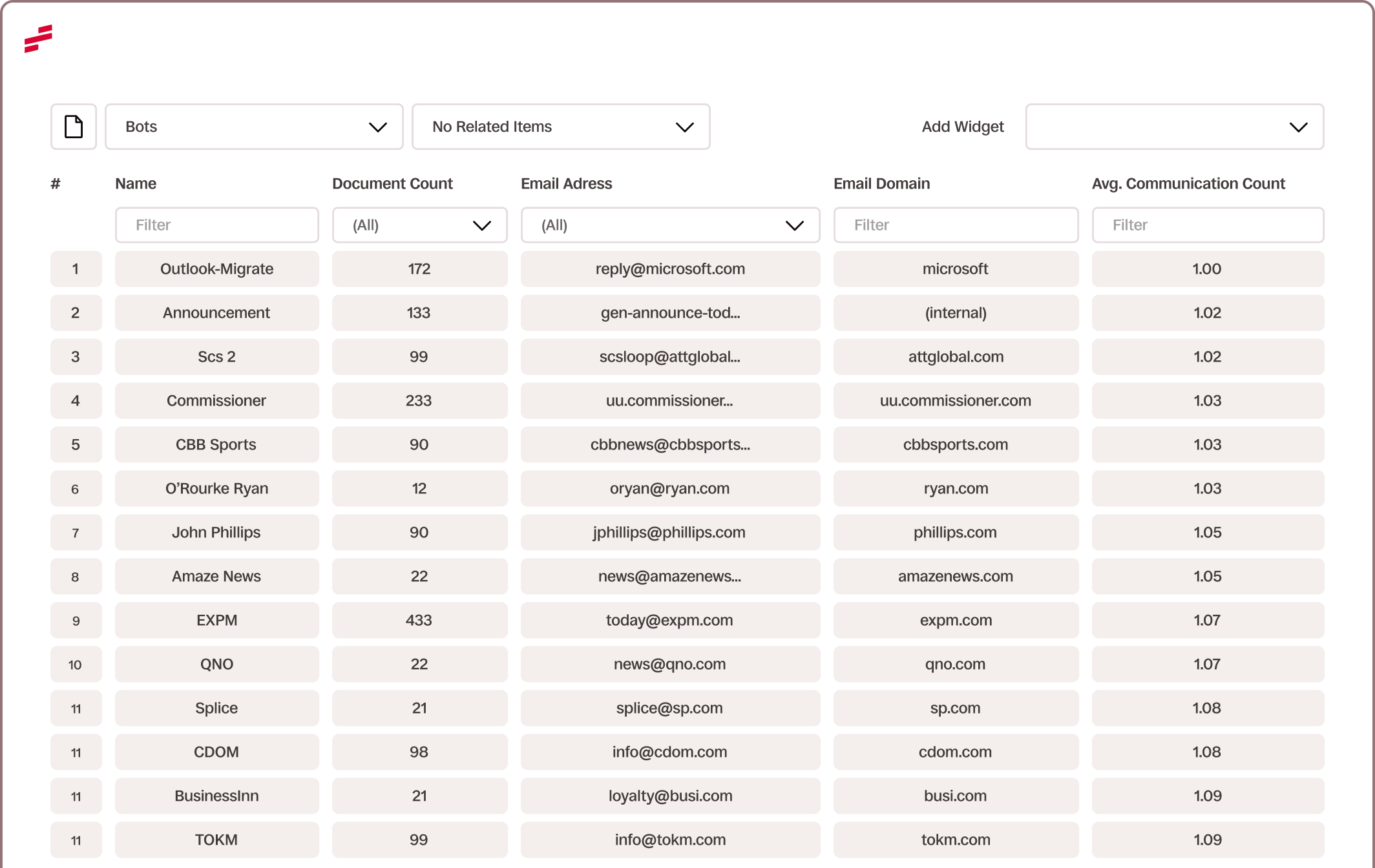Expand the No Related Items dropdown

pyautogui.click(x=560, y=127)
